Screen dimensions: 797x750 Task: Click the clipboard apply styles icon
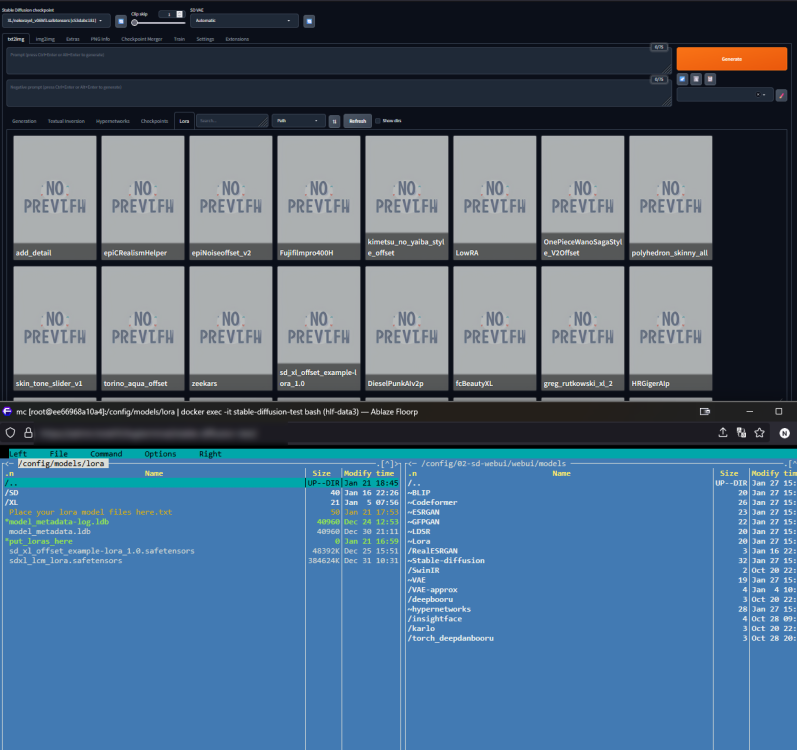point(710,79)
